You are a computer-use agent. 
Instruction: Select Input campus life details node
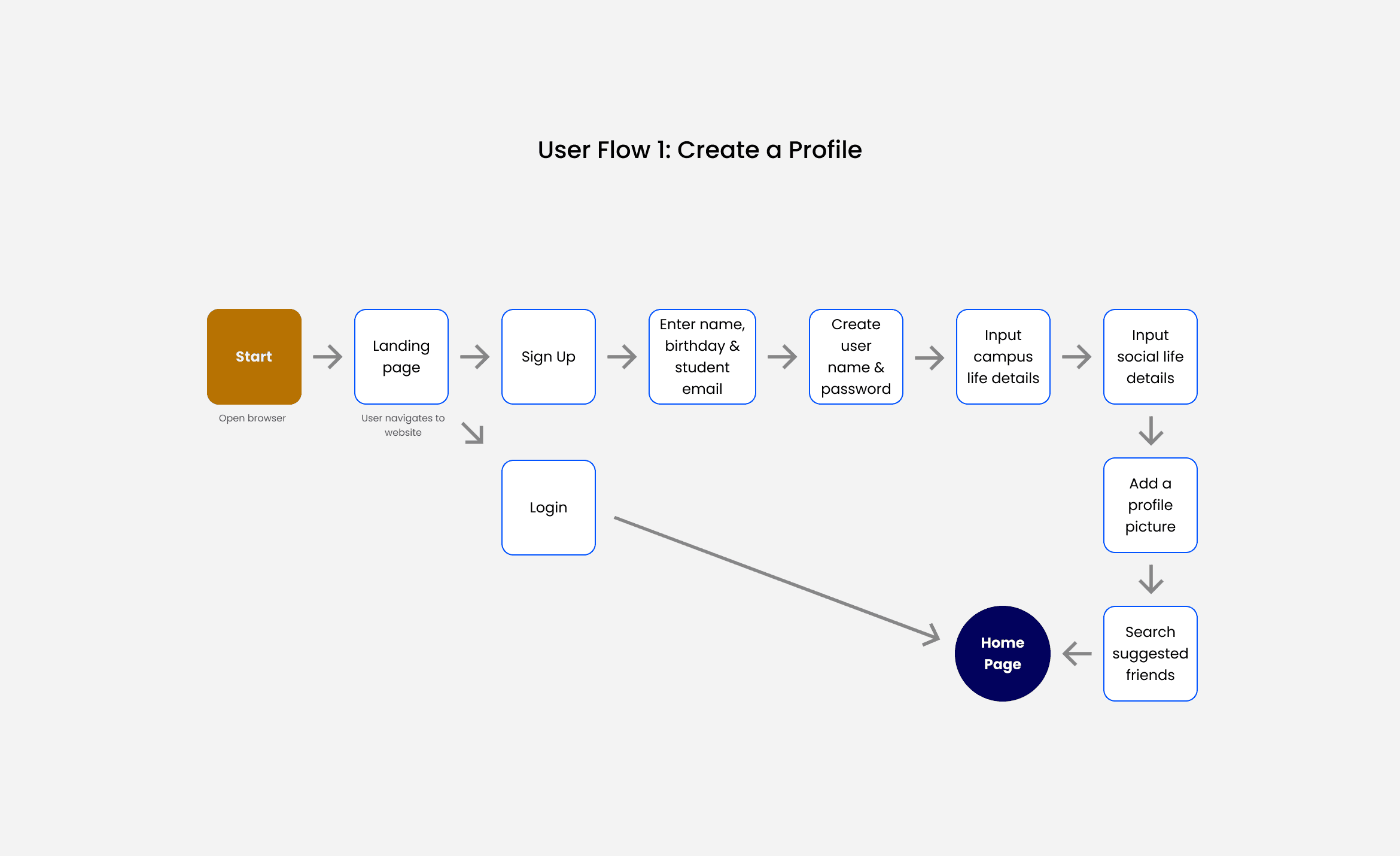(x=1003, y=357)
